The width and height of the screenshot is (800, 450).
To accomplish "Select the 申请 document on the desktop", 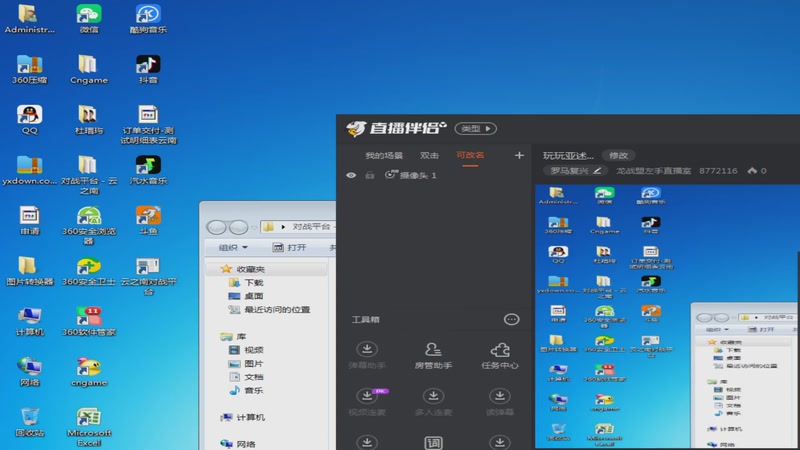I will point(29,220).
